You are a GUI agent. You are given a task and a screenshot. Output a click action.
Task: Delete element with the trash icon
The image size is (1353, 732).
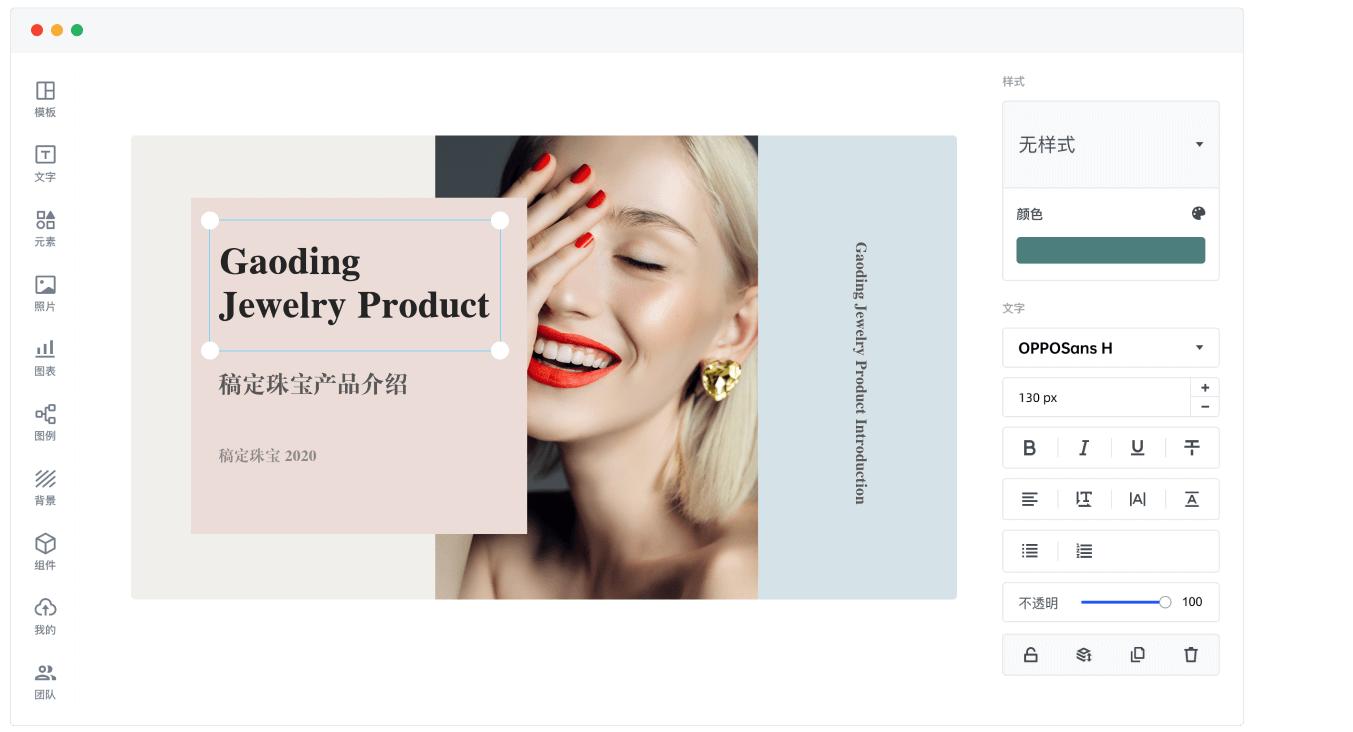tap(1191, 655)
